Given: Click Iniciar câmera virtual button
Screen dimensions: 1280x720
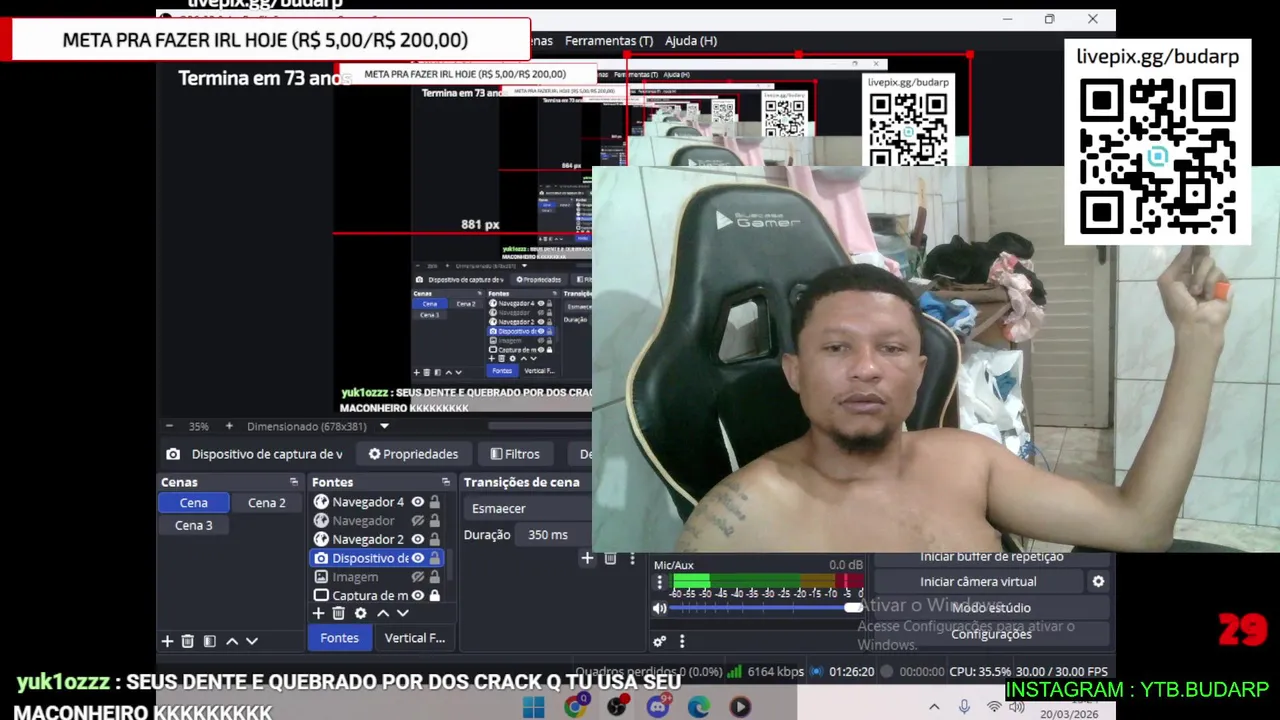Looking at the screenshot, I should [978, 581].
